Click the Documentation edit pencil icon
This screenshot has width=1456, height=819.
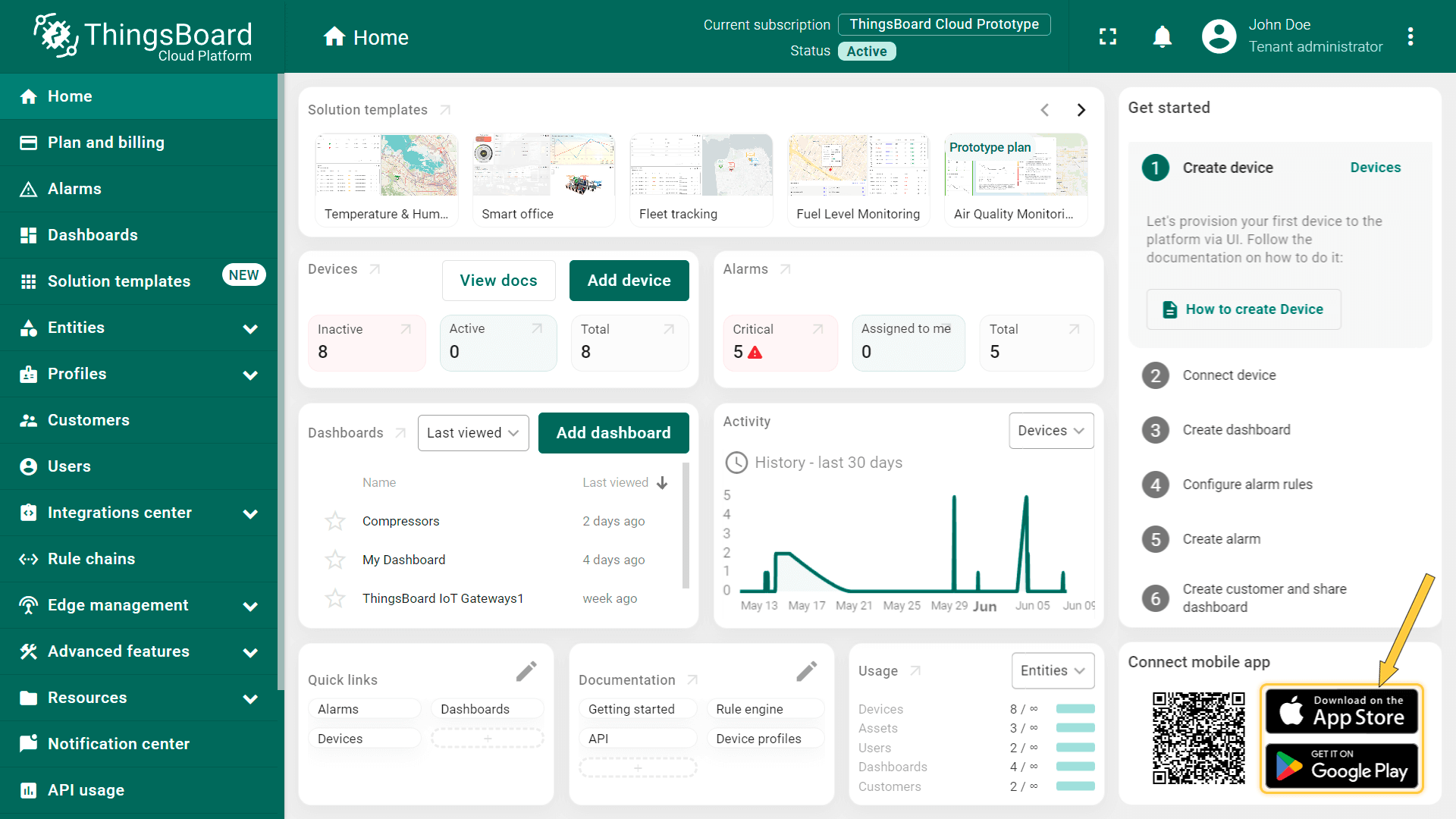tap(806, 671)
